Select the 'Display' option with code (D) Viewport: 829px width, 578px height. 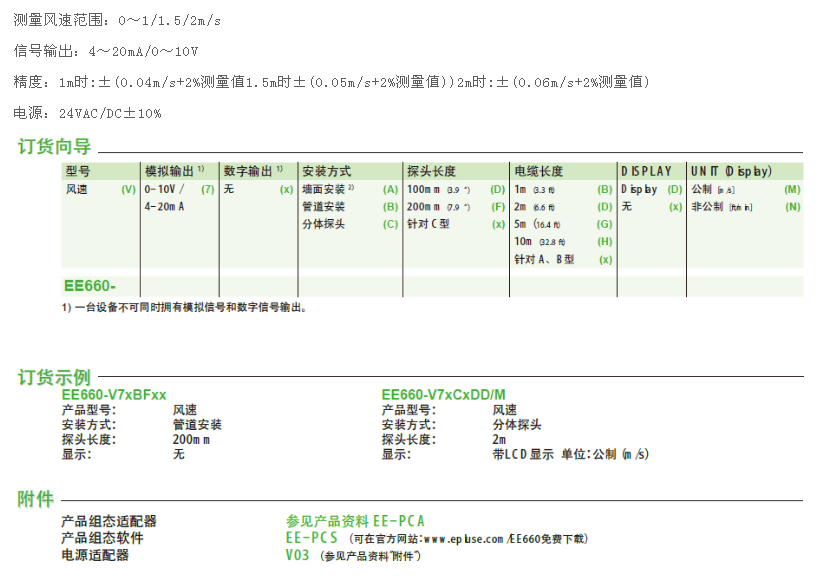[639, 189]
